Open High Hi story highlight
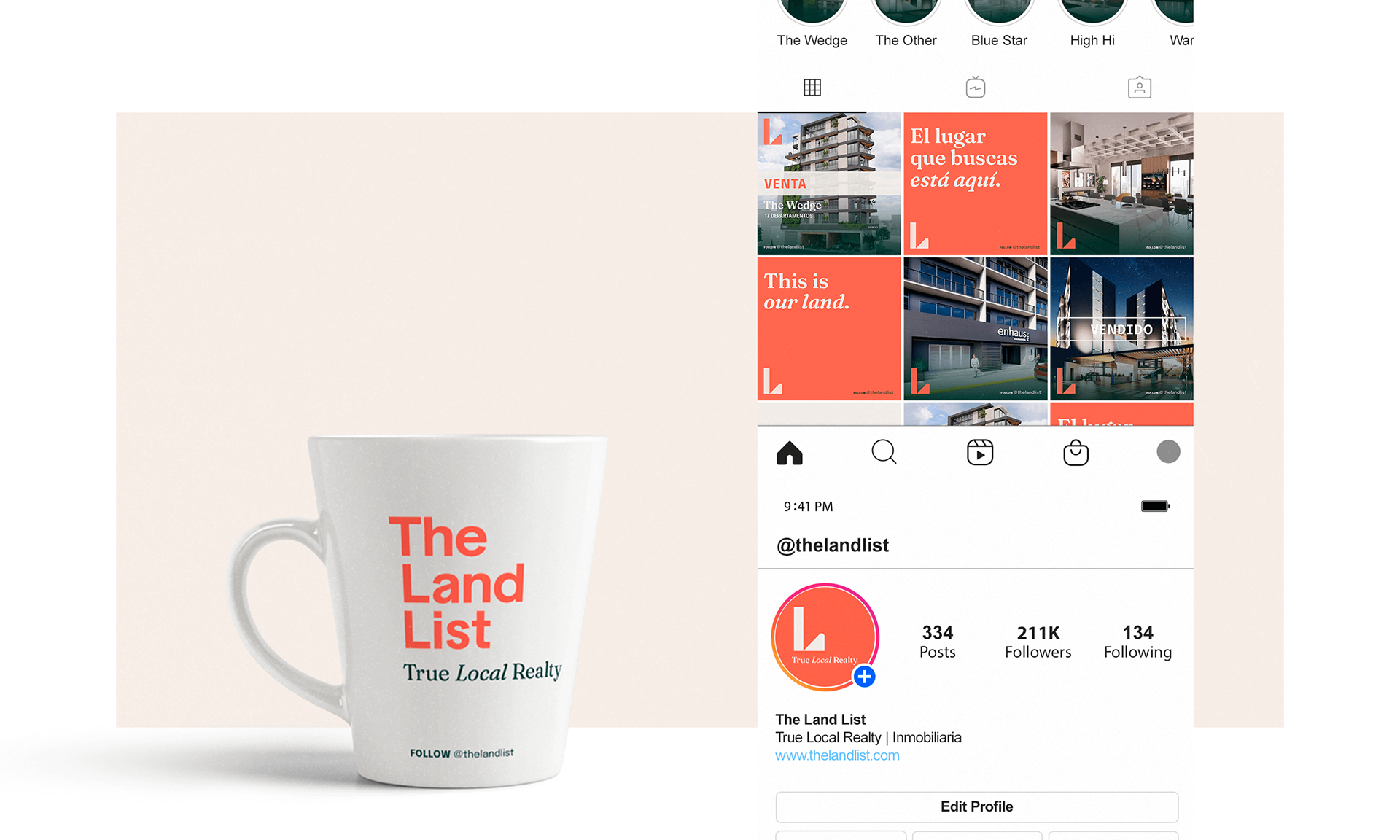 pyautogui.click(x=1092, y=23)
